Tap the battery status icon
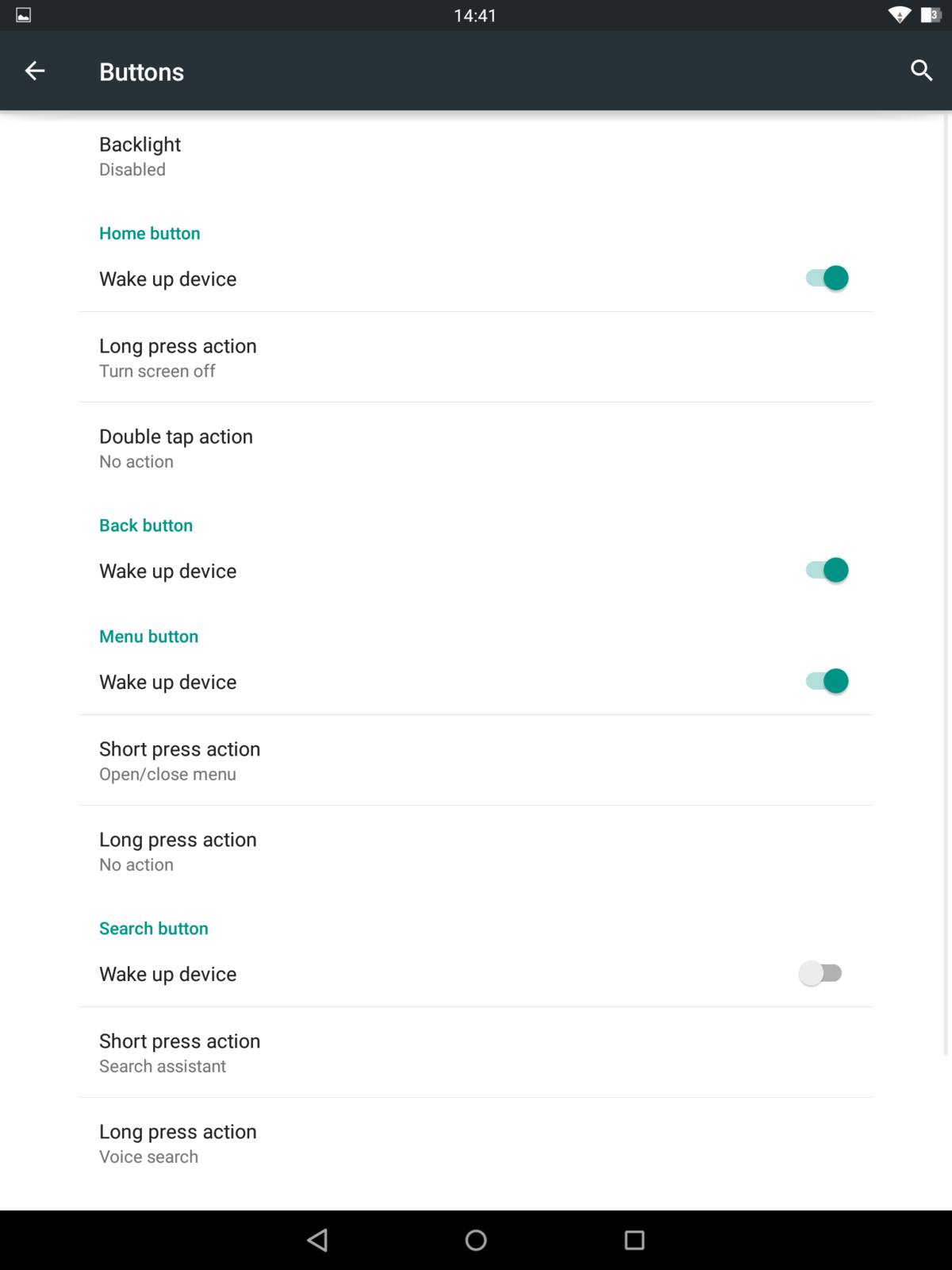 (x=930, y=15)
